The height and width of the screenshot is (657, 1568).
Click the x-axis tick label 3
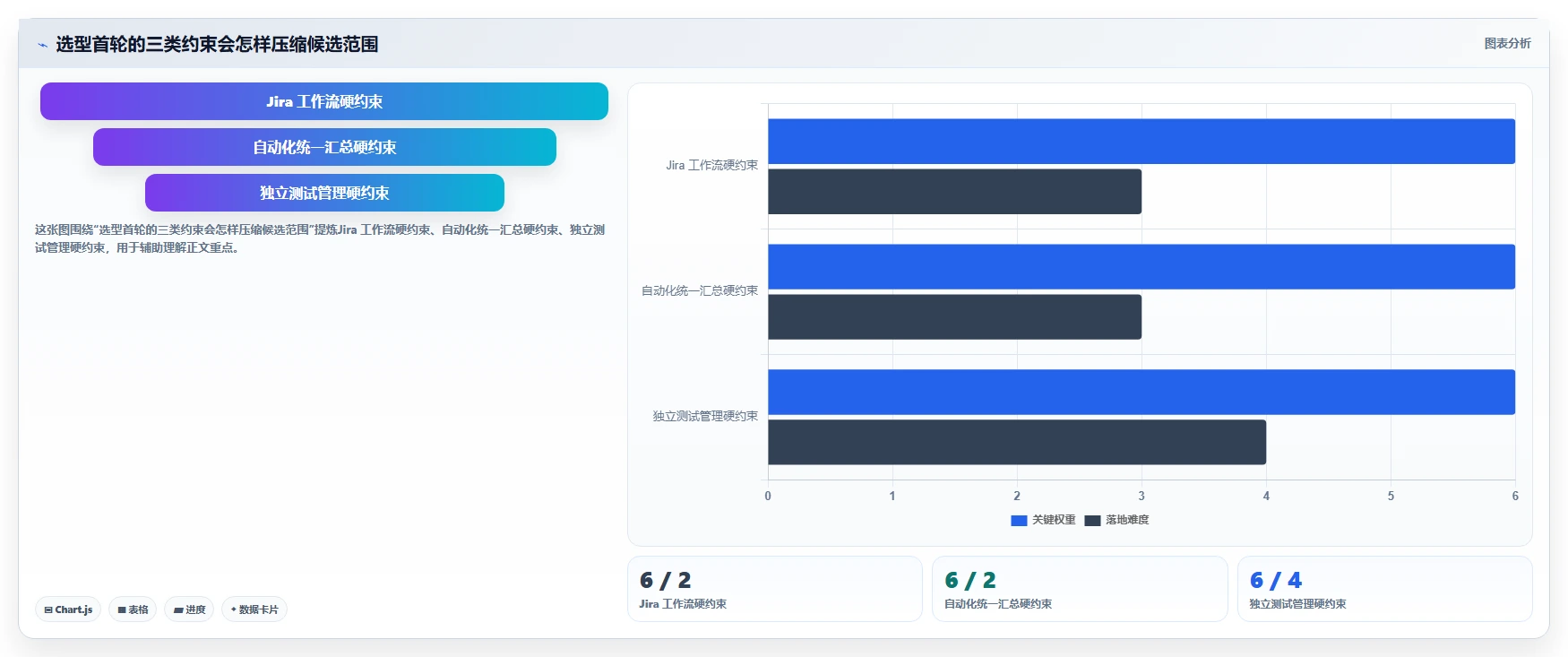click(x=1142, y=496)
